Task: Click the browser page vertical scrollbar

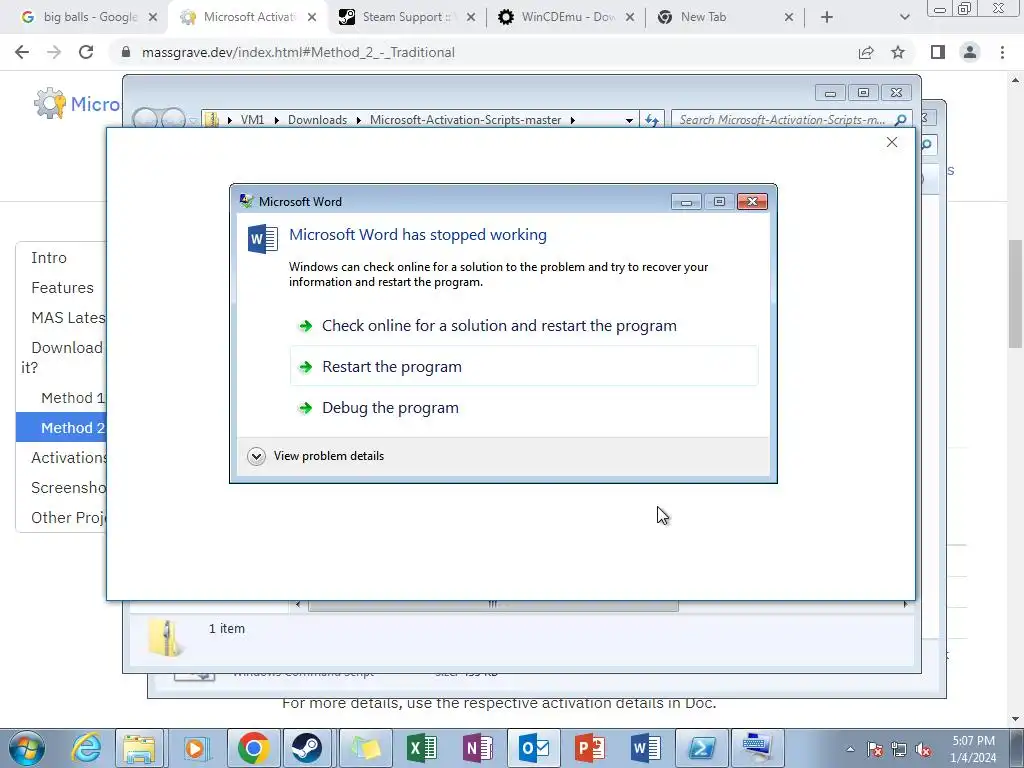Action: point(1015,294)
